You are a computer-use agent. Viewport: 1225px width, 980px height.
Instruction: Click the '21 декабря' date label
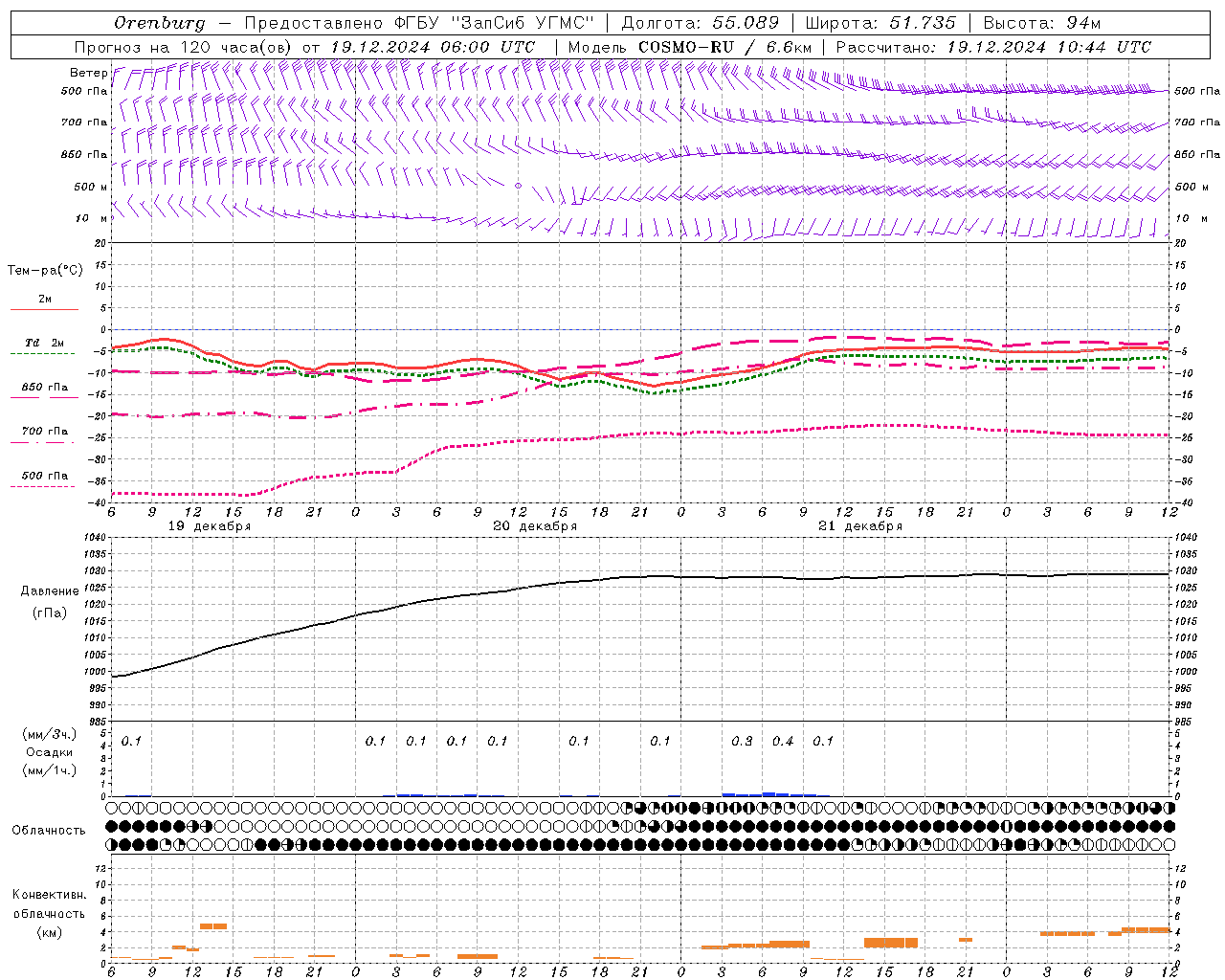tap(860, 526)
